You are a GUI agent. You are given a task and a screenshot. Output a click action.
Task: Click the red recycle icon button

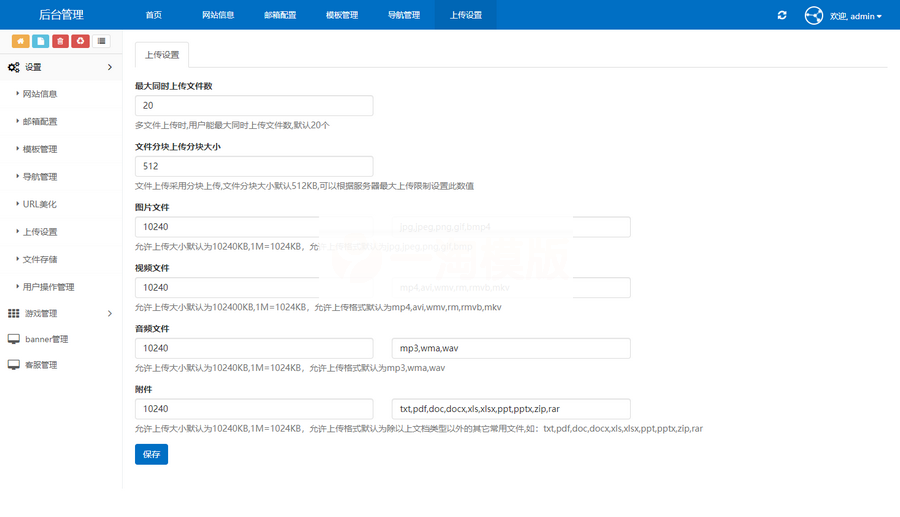tap(81, 41)
